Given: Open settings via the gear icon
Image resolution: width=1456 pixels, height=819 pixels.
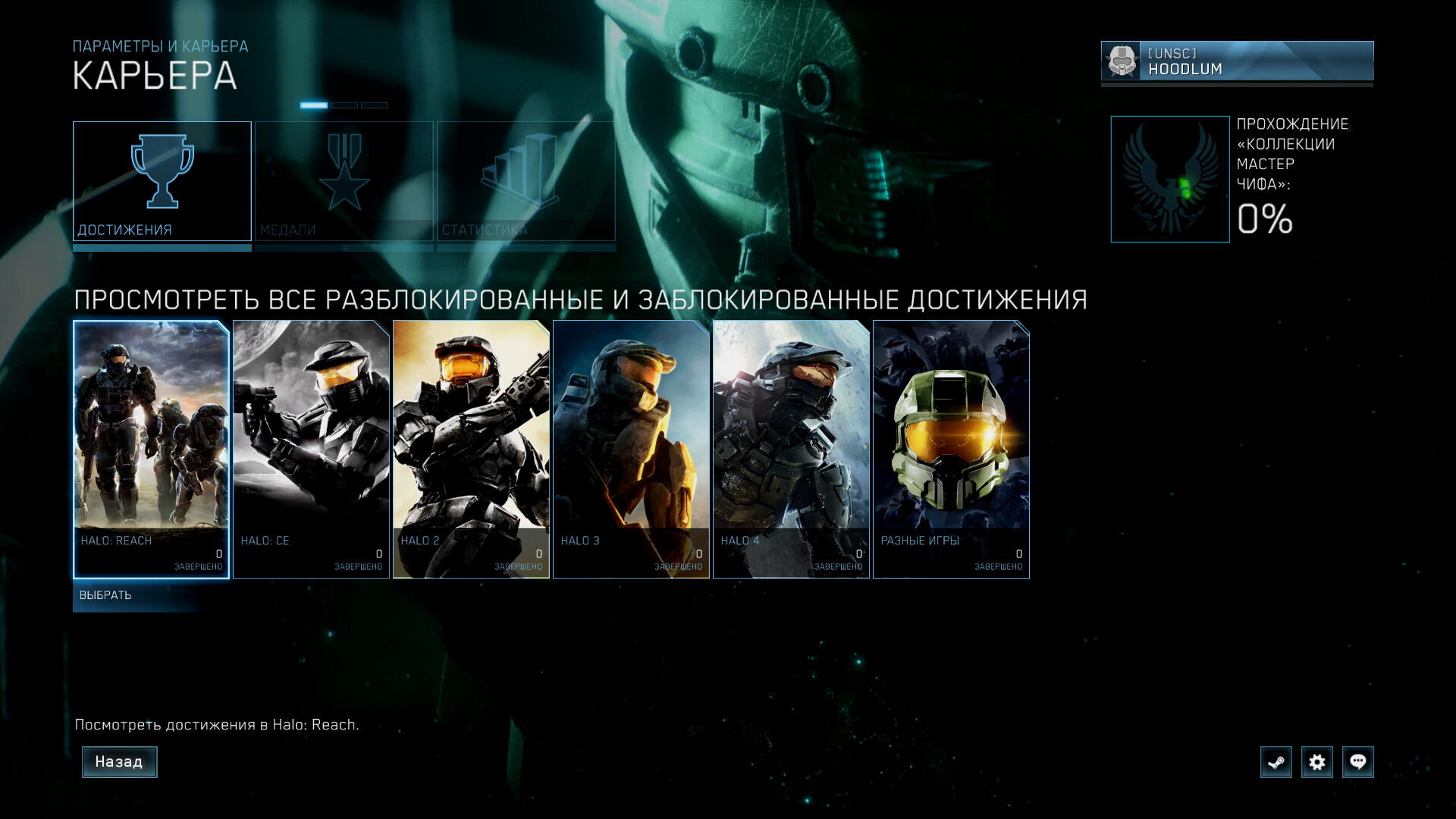Looking at the screenshot, I should click(x=1317, y=762).
